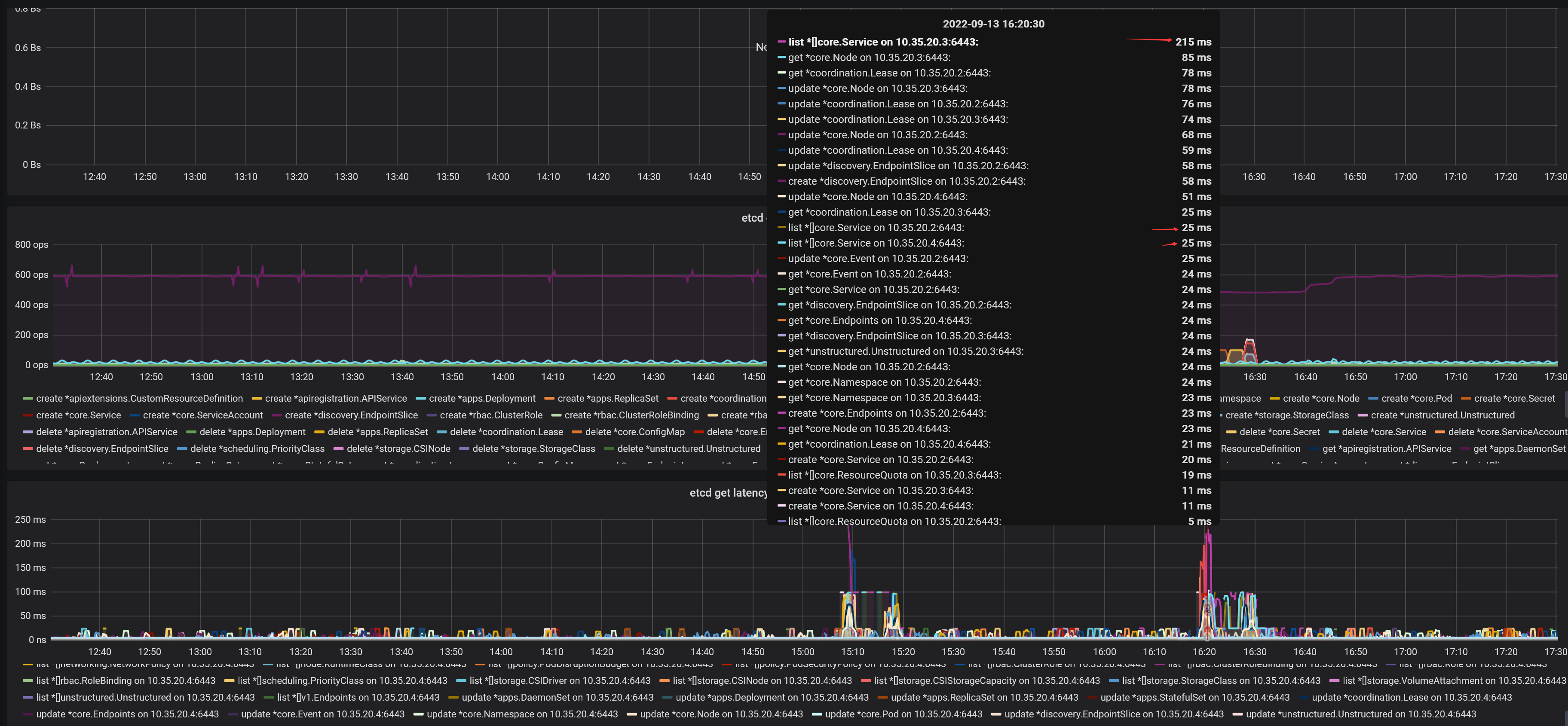Click color swatch for list *[]storage.CSINode legend
Image resolution: width=1568 pixels, height=726 pixels.
pos(664,681)
